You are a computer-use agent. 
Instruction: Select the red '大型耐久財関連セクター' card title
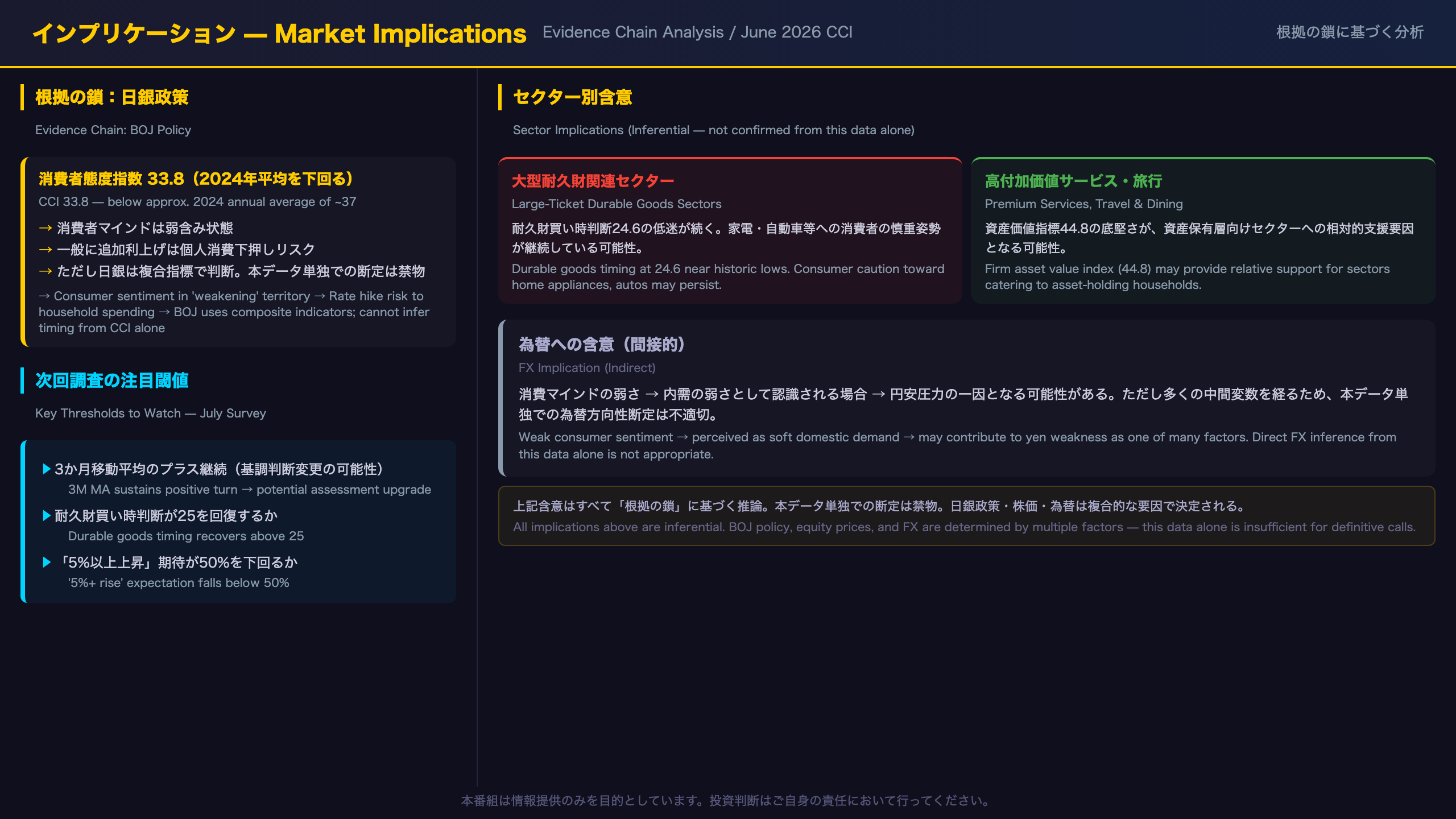point(593,181)
